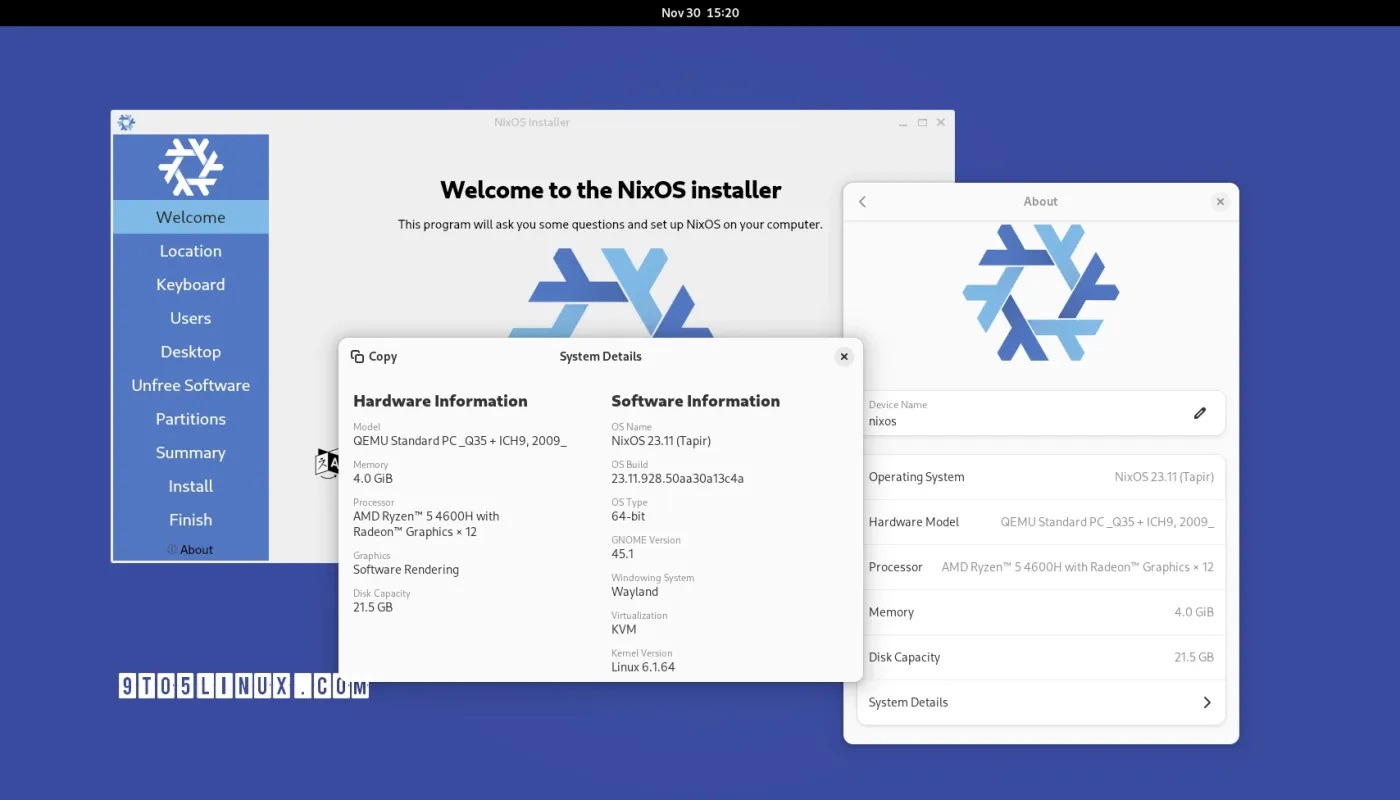Click the Nov 30 clock in the top bar
The height and width of the screenshot is (800, 1400).
700,13
